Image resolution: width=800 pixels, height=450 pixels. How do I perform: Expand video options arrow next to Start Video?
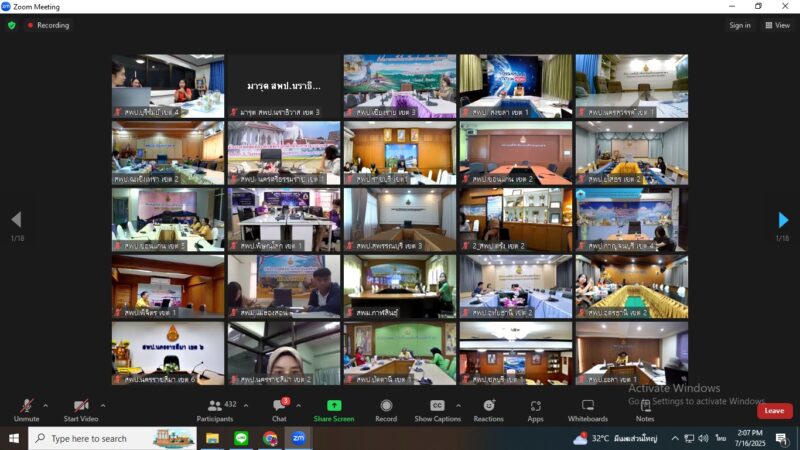[102, 405]
